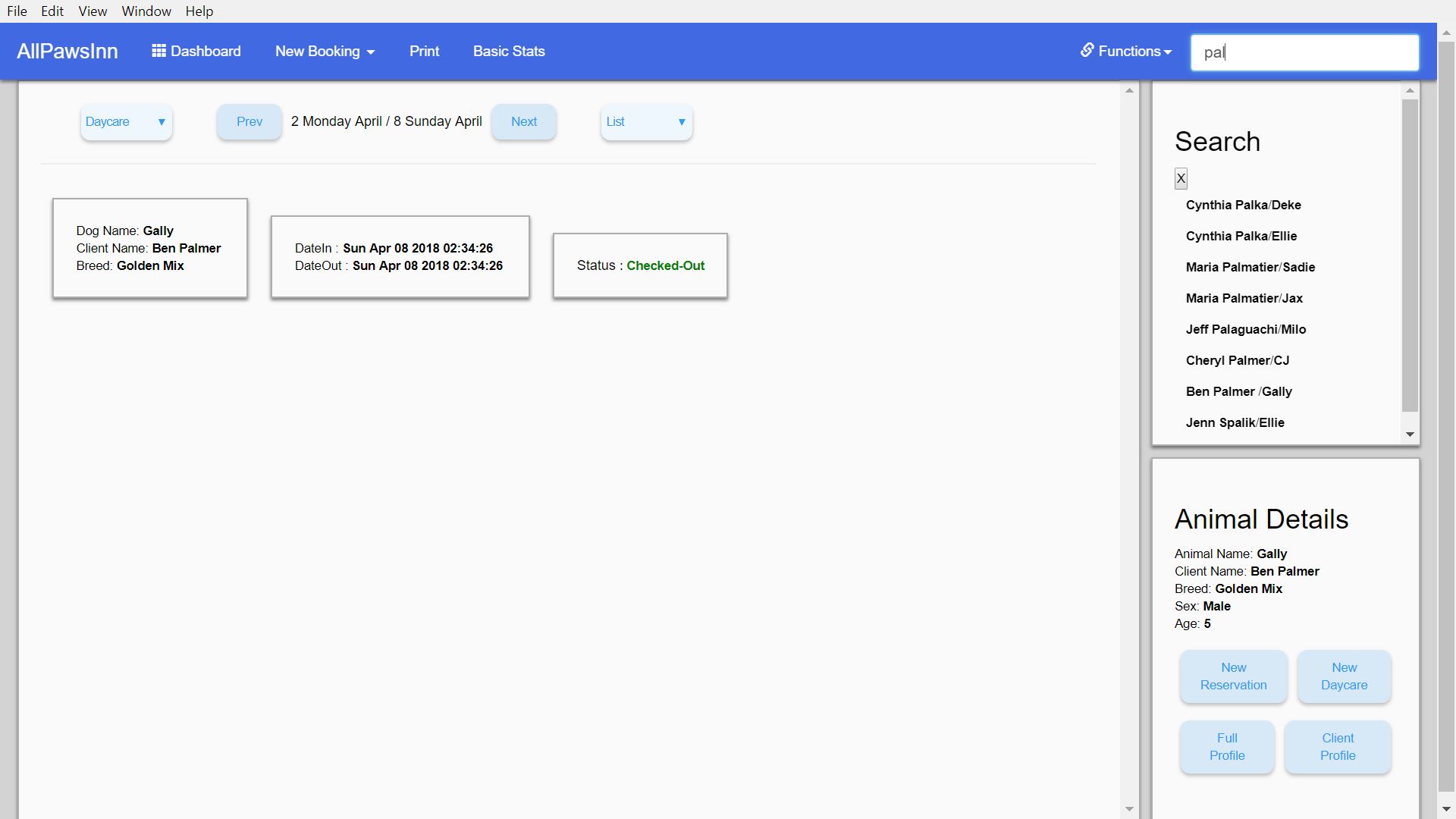The image size is (1456, 819).
Task: Expand the New Booking menu
Action: point(325,52)
